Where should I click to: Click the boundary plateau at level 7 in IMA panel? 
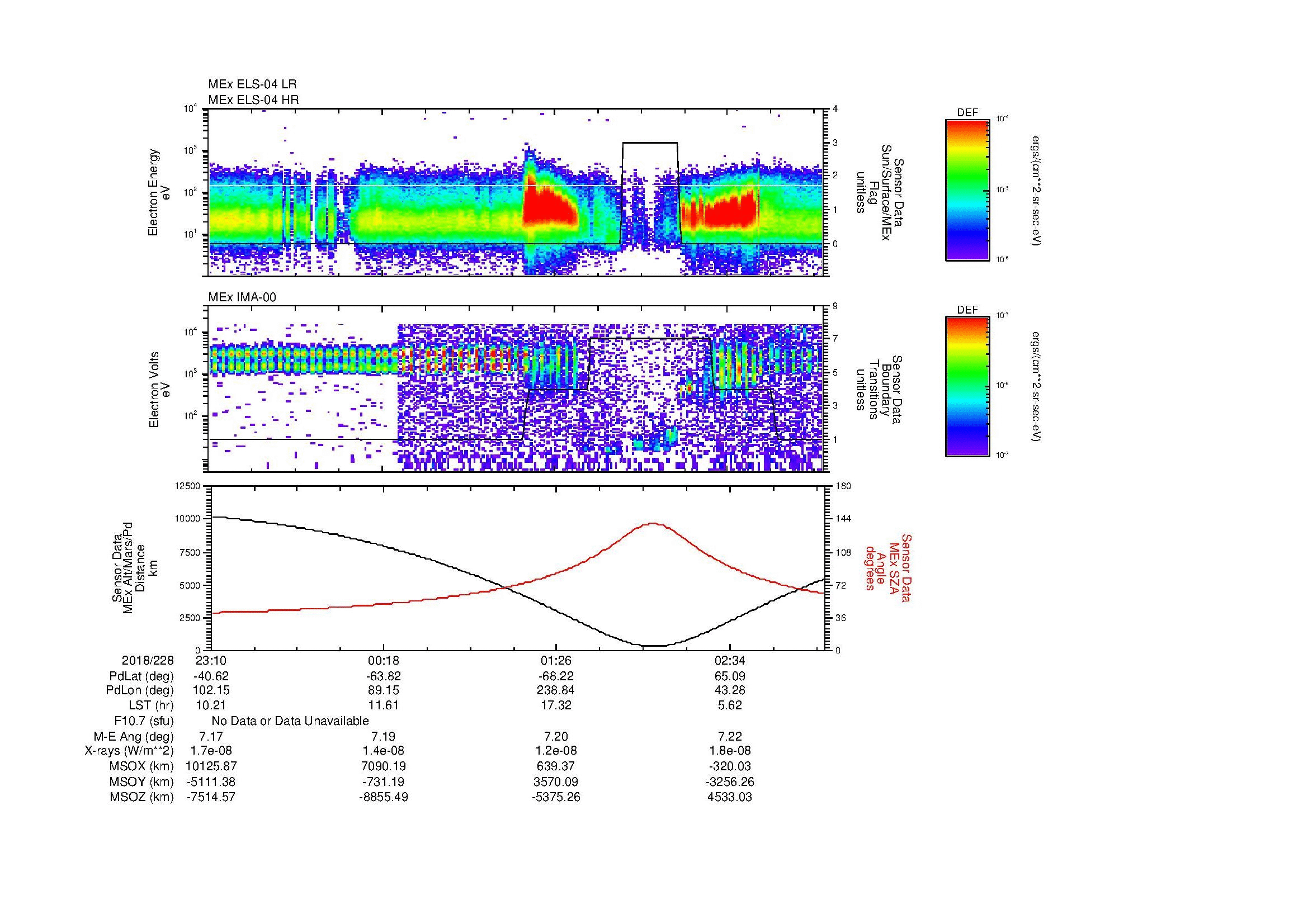pyautogui.click(x=650, y=339)
